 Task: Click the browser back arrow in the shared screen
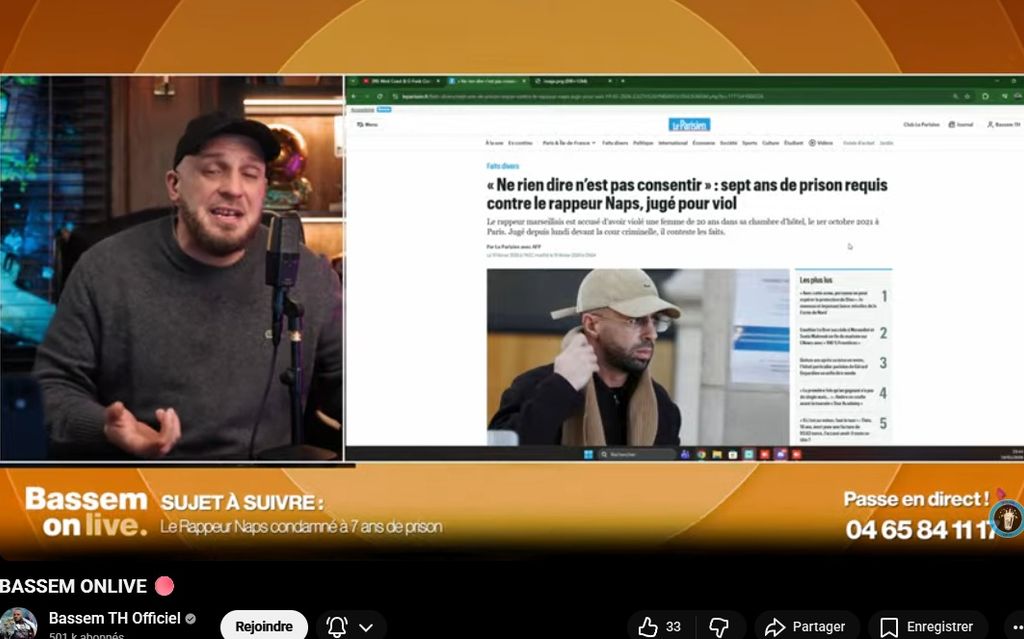pos(354,96)
